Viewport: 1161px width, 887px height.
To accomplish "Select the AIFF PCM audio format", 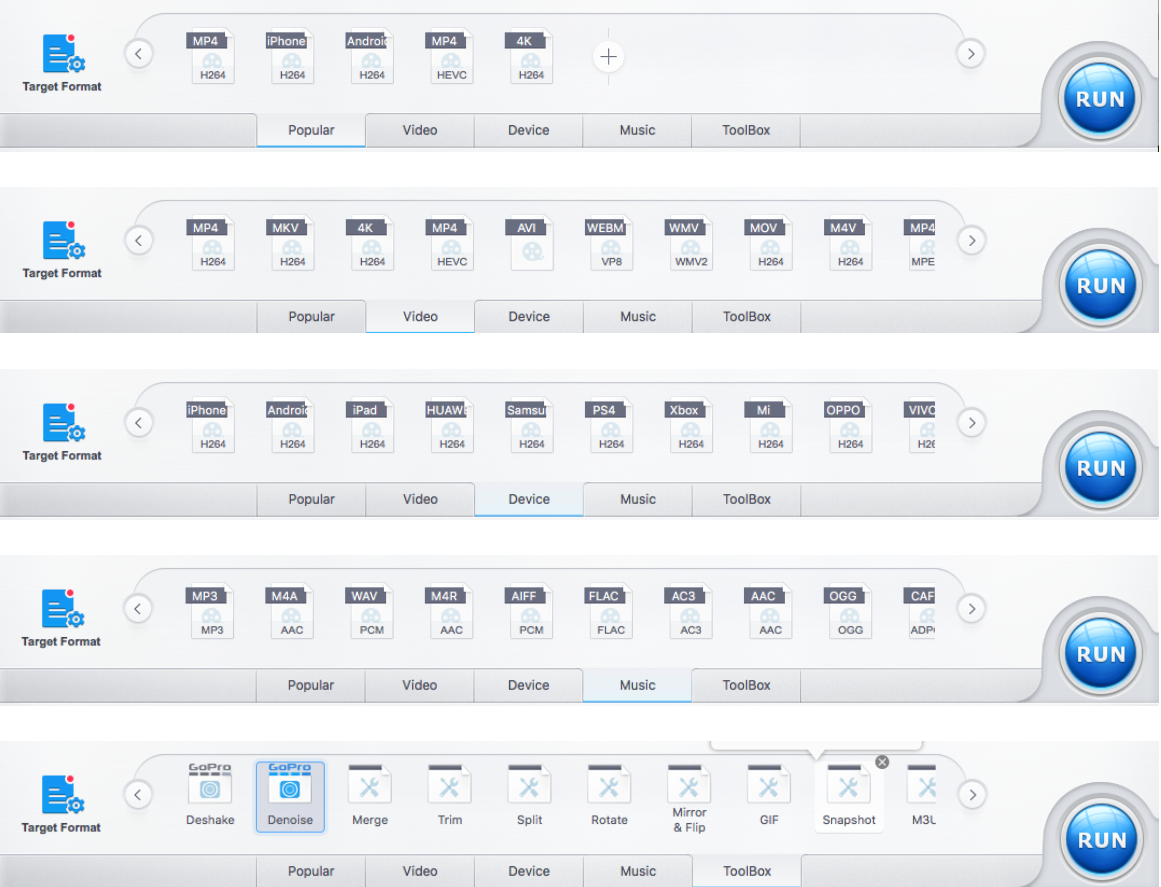I will coord(530,612).
